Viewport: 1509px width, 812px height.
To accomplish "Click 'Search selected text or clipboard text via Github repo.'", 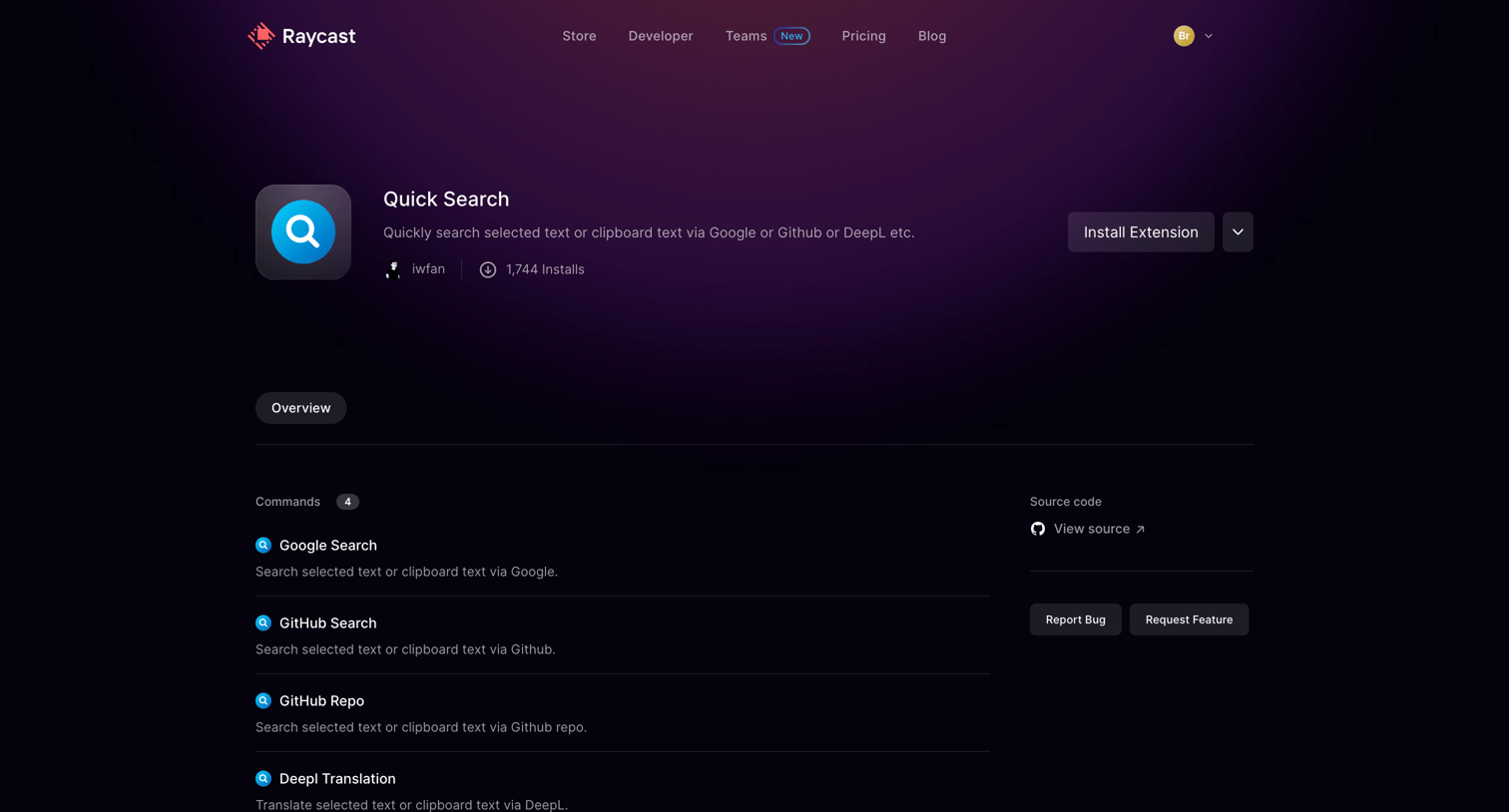I will coord(421,727).
